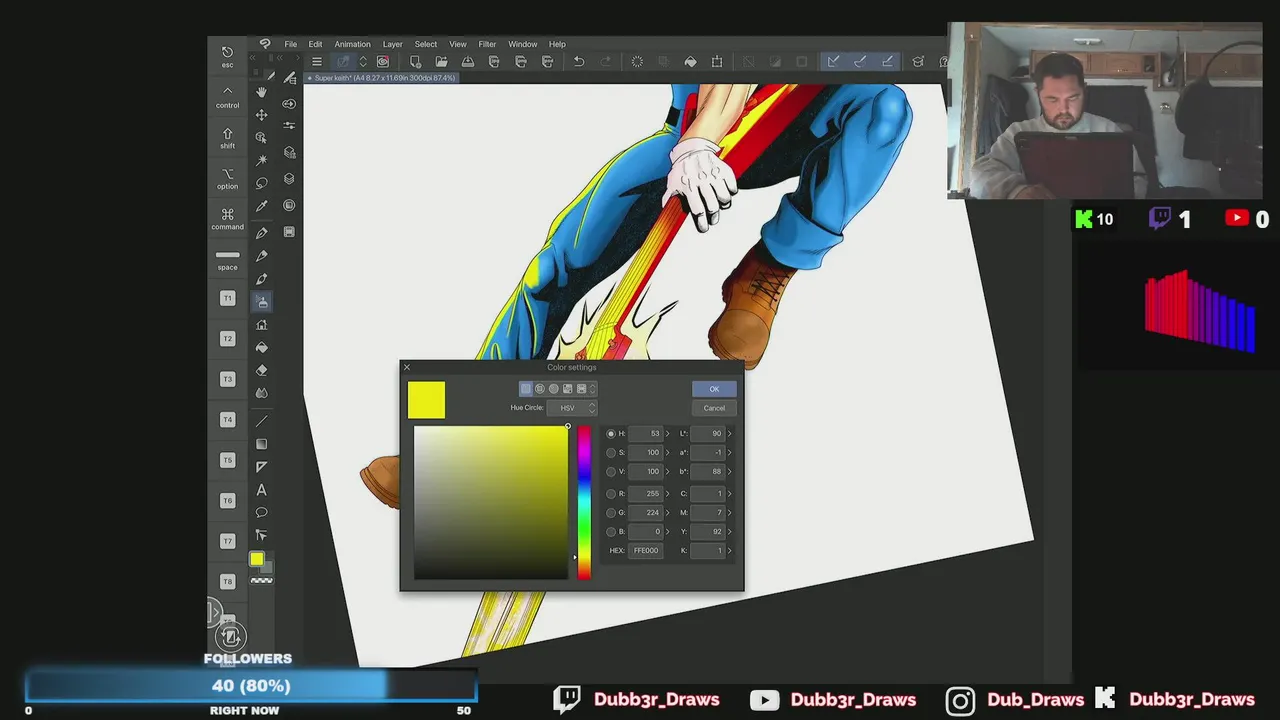Tap the shift edge keyboard button

tap(228, 138)
